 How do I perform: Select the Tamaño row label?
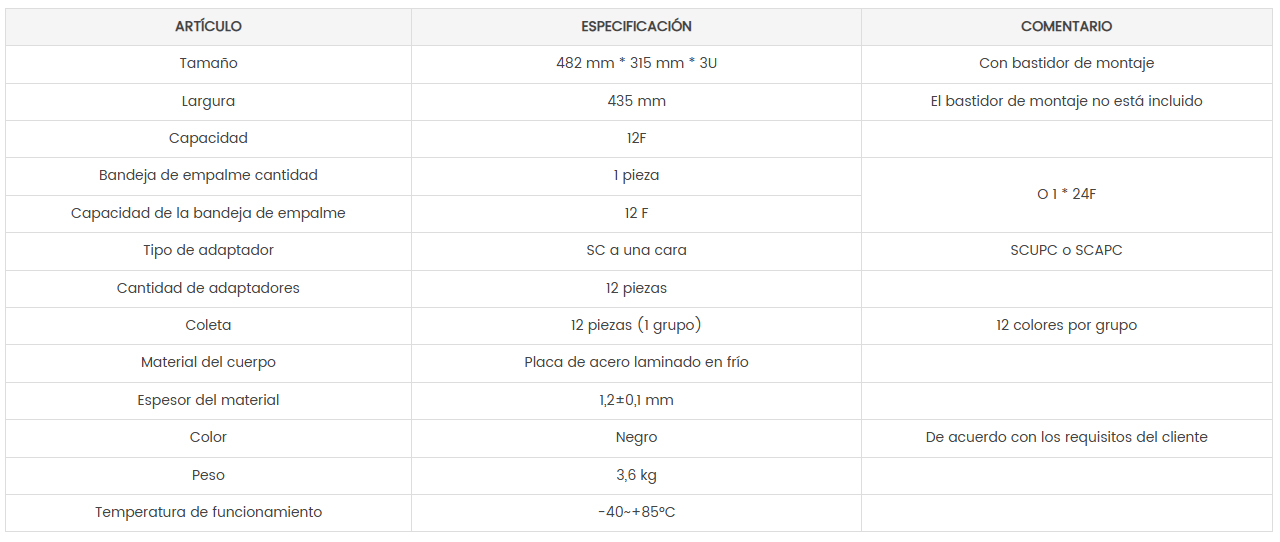click(208, 63)
